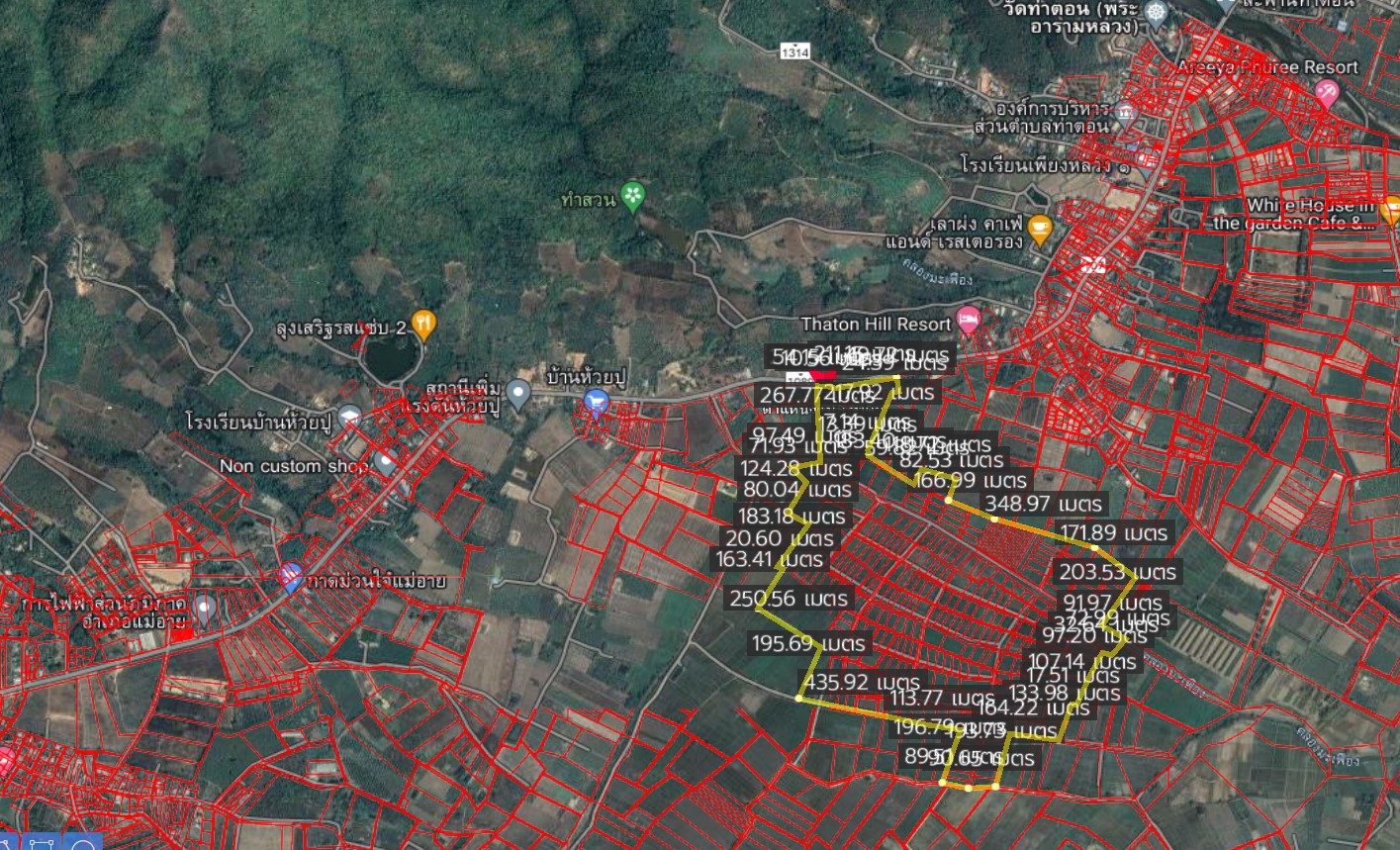The height and width of the screenshot is (850, 1400).
Task: Click the 250.56 เมตร segment label
Action: point(789,598)
